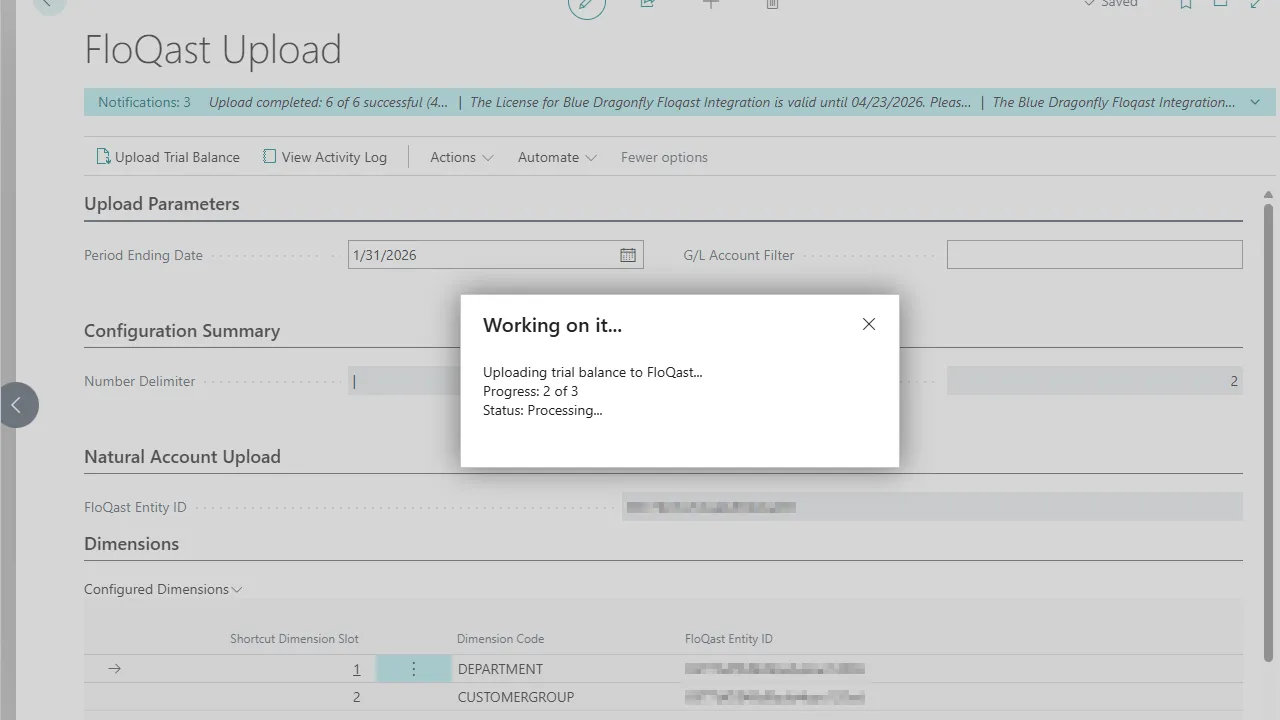Open the Upload completed notification
Image resolution: width=1280 pixels, height=720 pixels.
tap(328, 102)
